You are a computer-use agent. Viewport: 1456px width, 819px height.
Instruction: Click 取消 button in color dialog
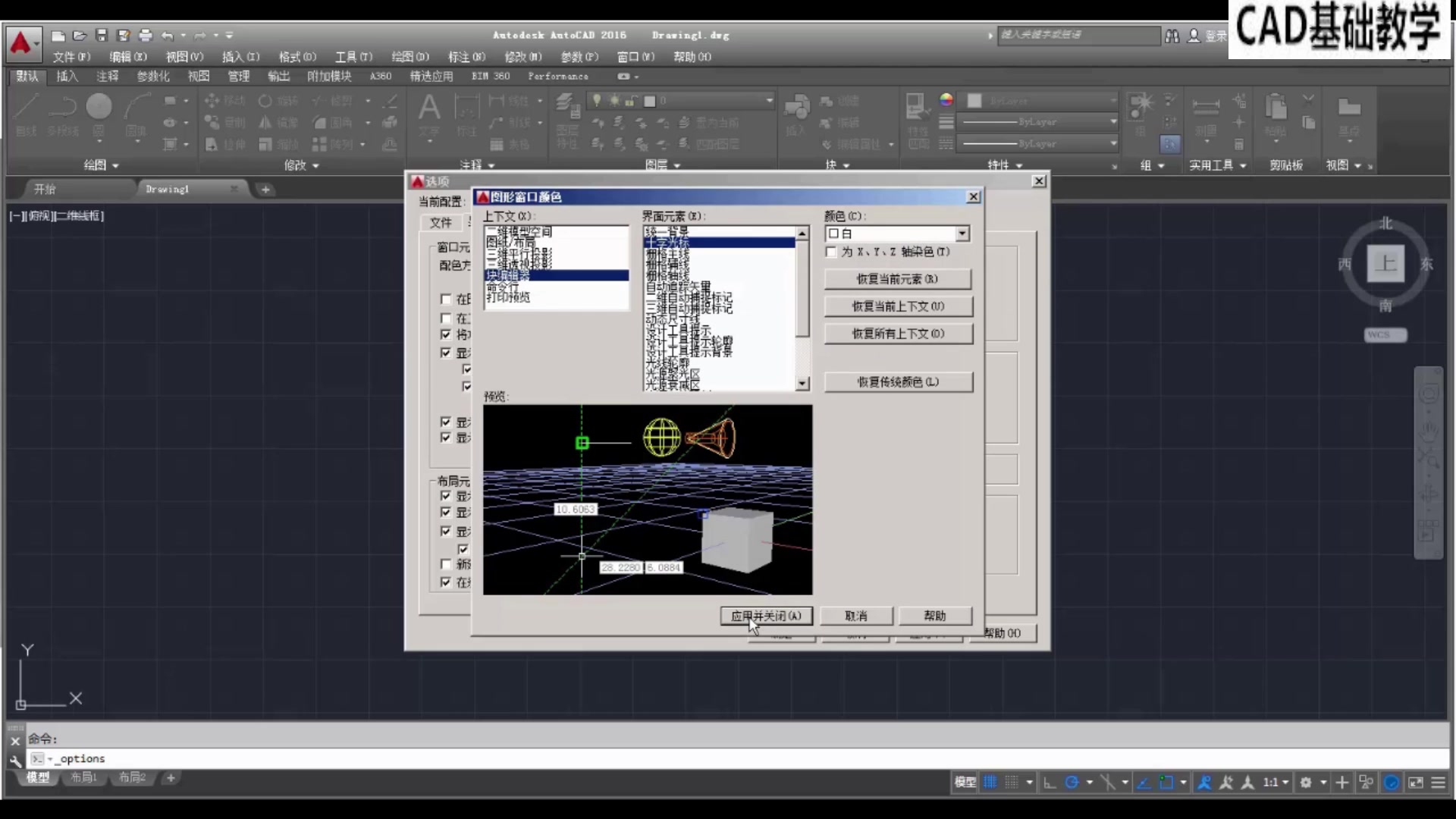(x=856, y=616)
